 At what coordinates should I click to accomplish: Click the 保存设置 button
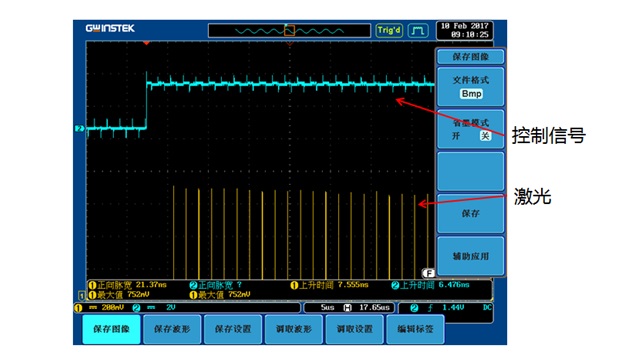pyautogui.click(x=233, y=329)
